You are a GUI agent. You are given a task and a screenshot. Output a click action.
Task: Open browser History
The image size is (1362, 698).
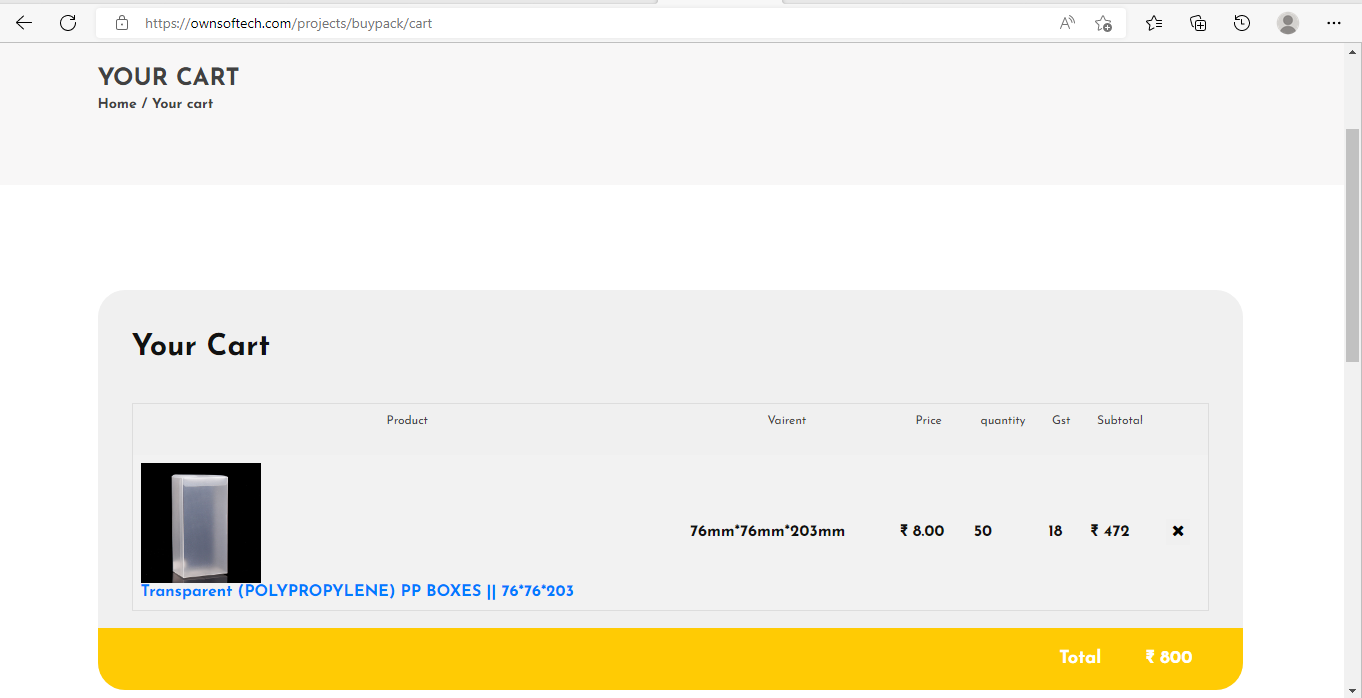1242,23
